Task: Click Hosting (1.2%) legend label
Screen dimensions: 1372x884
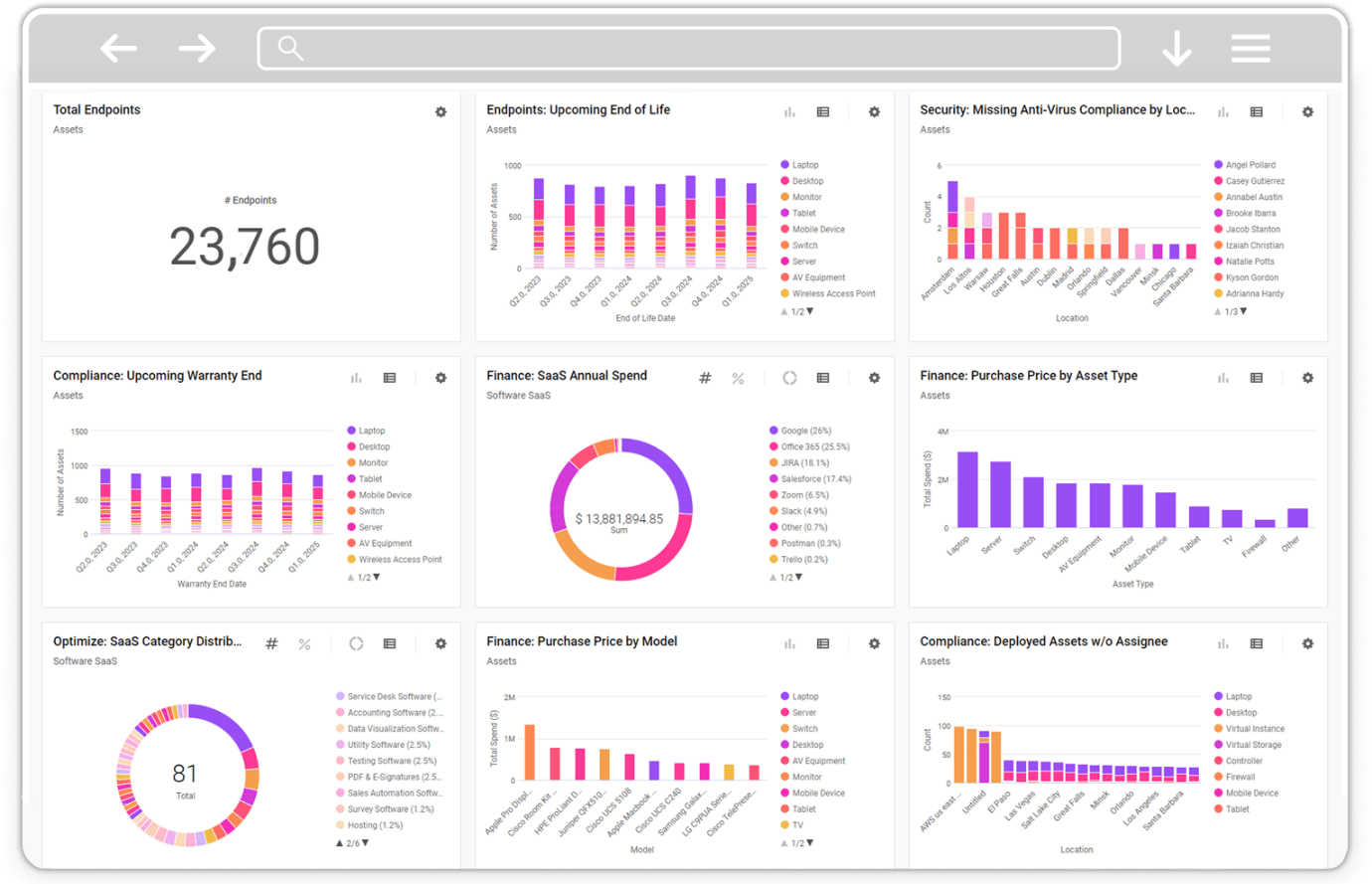Action: coord(375,825)
